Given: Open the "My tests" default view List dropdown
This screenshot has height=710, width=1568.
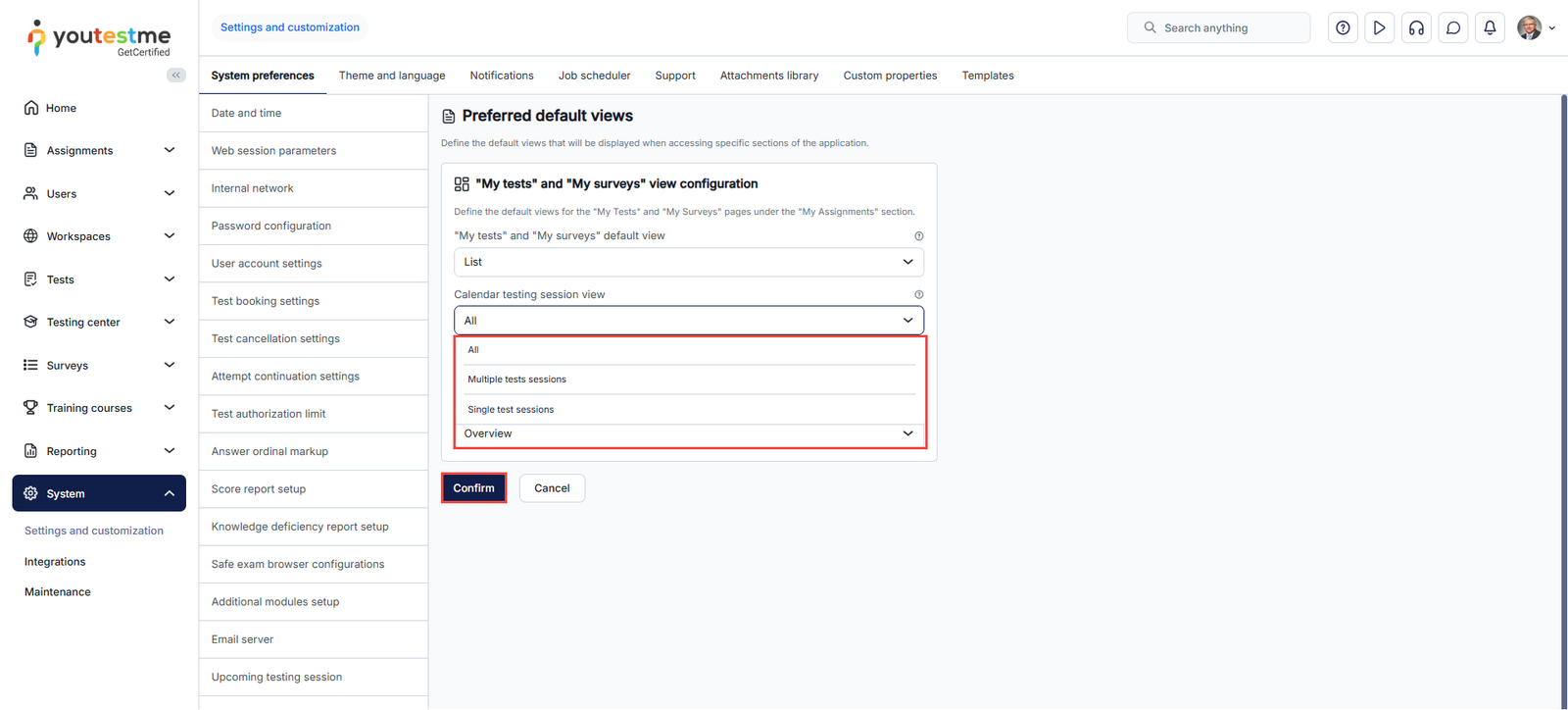Looking at the screenshot, I should [688, 263].
